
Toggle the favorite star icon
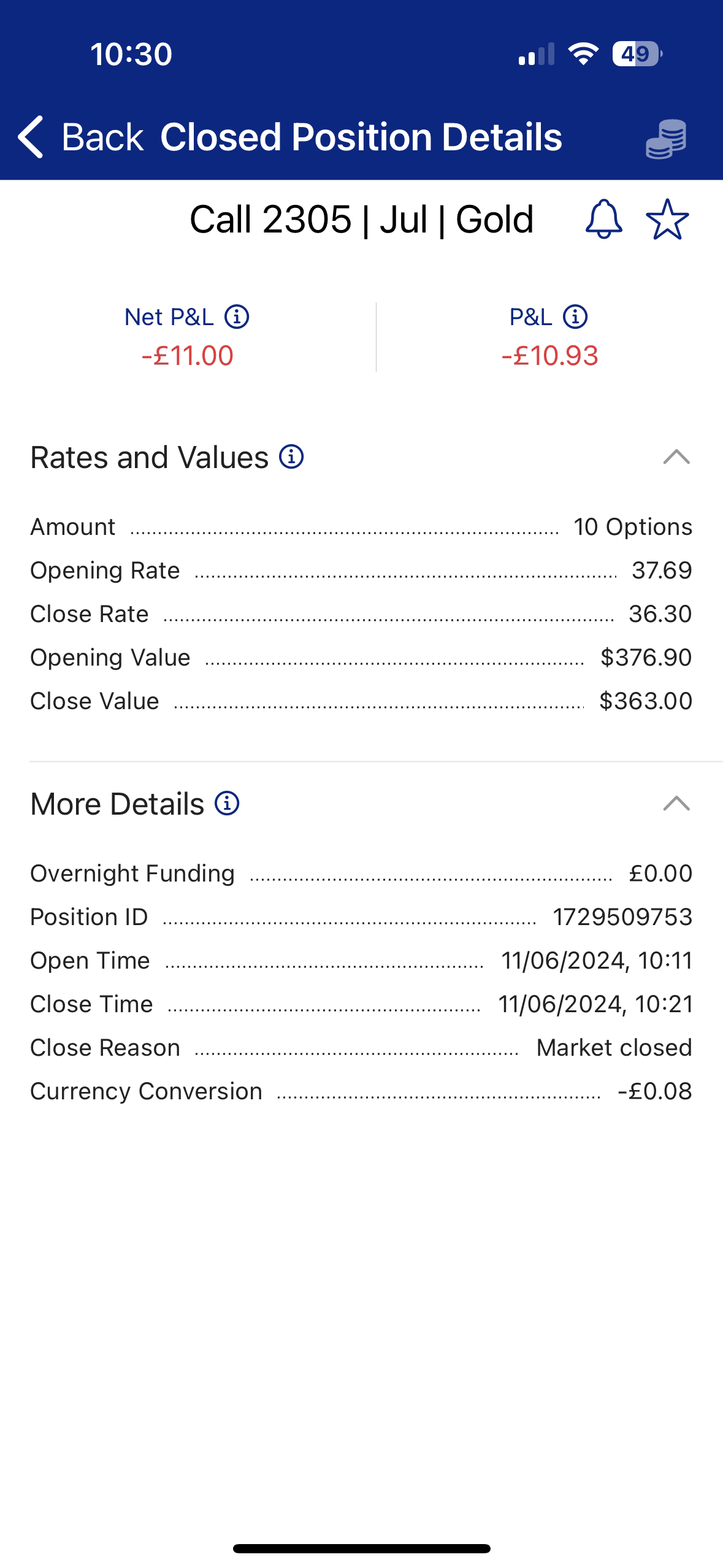click(x=667, y=219)
